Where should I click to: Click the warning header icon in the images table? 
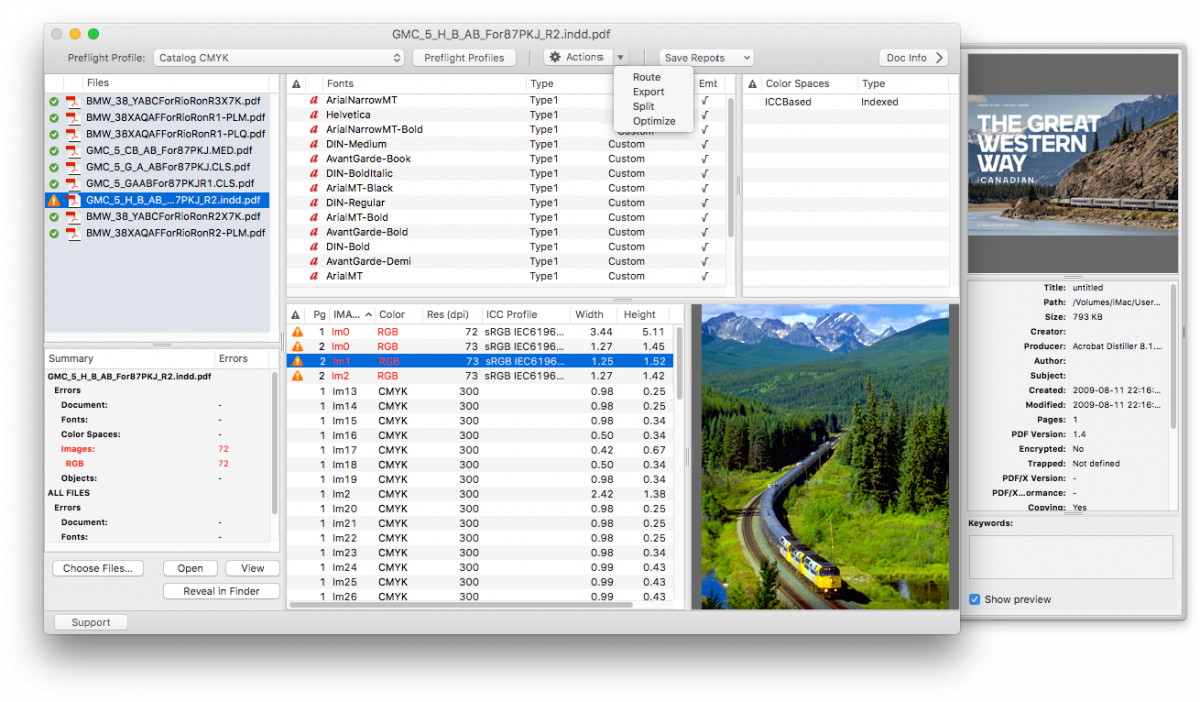pos(295,313)
